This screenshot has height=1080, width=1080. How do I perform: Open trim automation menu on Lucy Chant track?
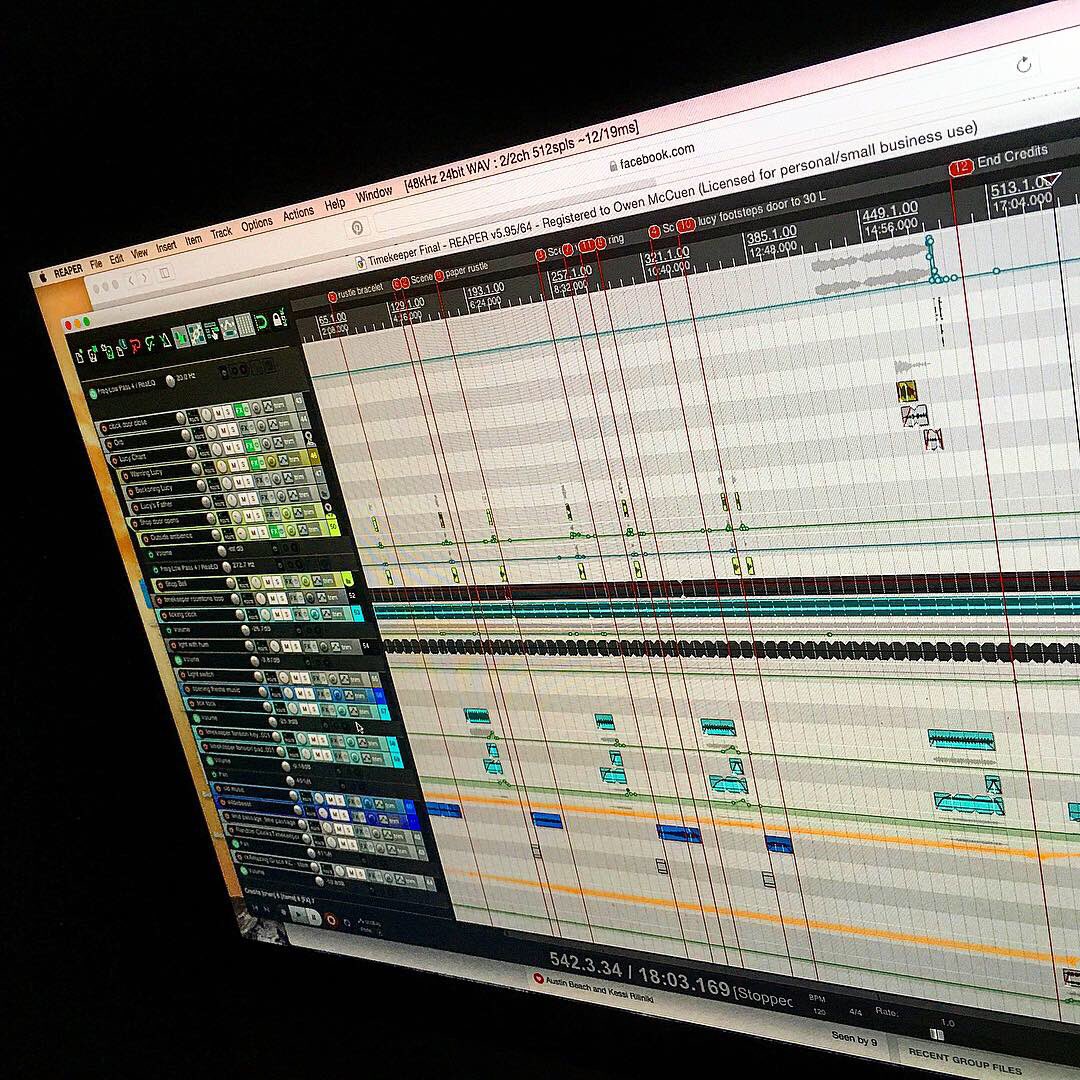tap(289, 441)
